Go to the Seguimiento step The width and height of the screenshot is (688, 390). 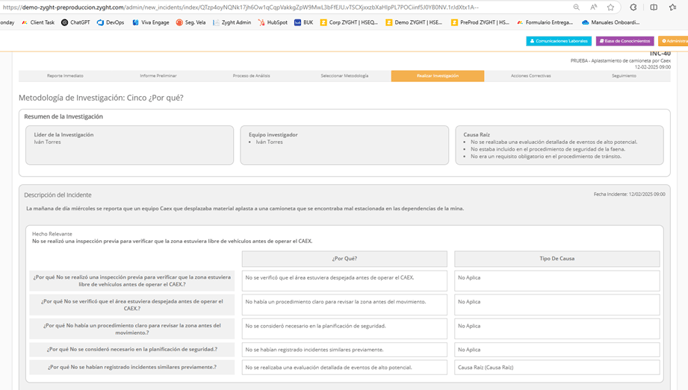624,76
